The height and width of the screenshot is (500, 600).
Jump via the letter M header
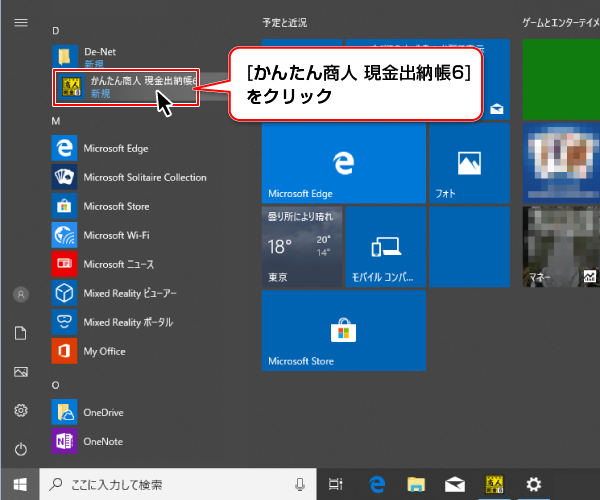click(x=56, y=121)
